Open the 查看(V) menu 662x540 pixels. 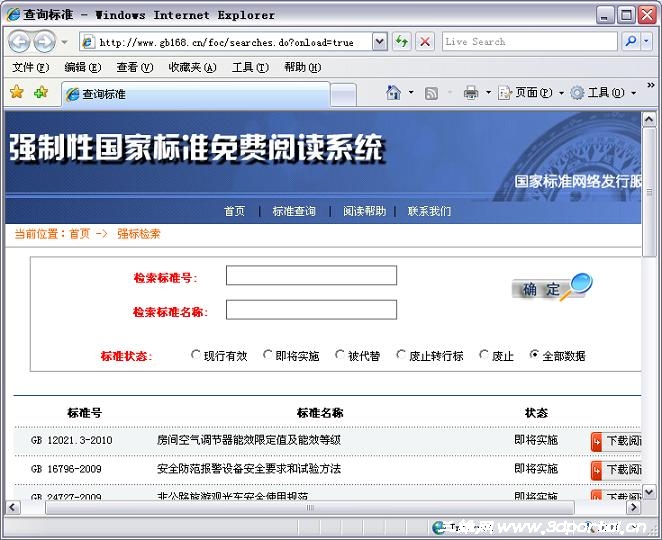(135, 67)
